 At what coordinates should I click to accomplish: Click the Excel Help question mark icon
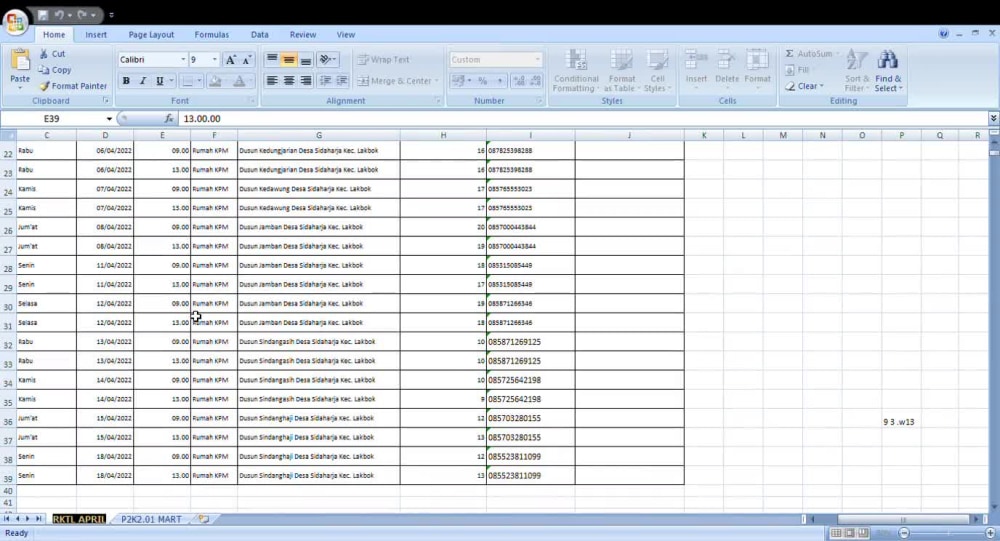[x=943, y=34]
